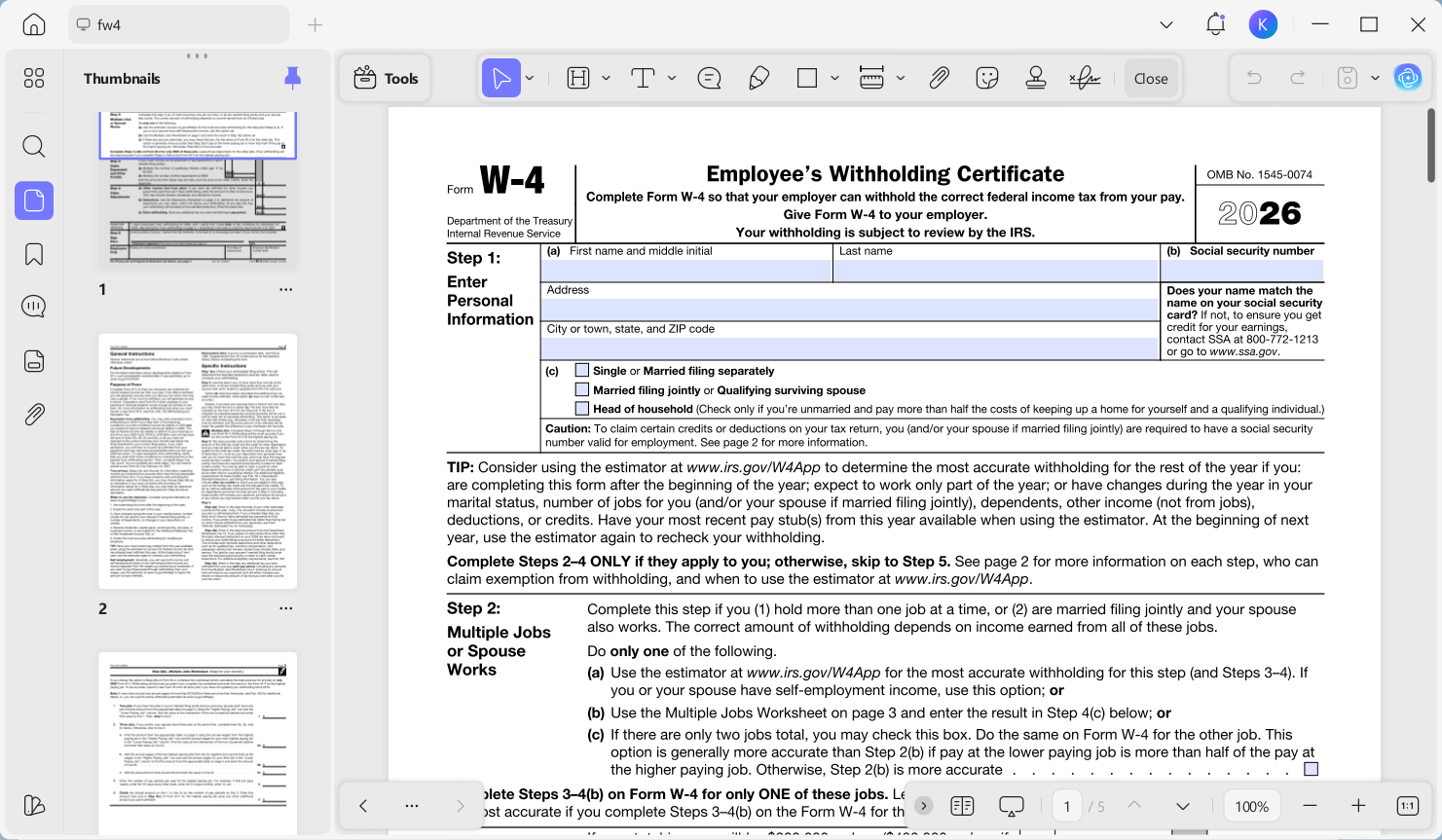Open the search panel in the left sidebar
The image size is (1442, 840).
point(34,146)
